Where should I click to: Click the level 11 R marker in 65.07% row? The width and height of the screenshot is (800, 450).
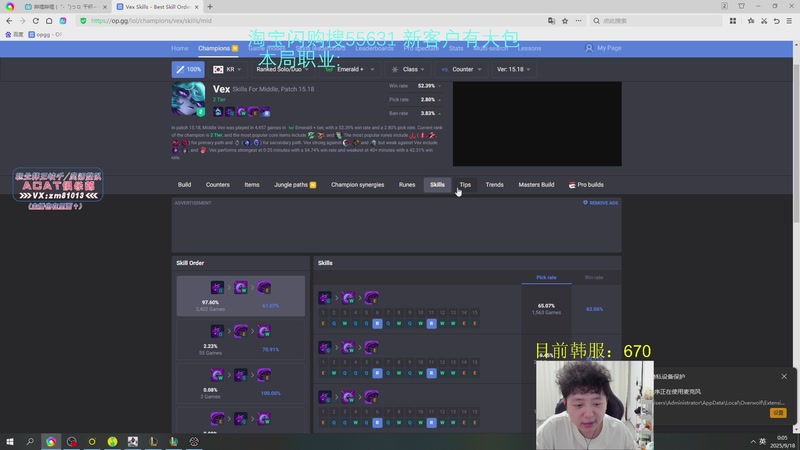(431, 323)
